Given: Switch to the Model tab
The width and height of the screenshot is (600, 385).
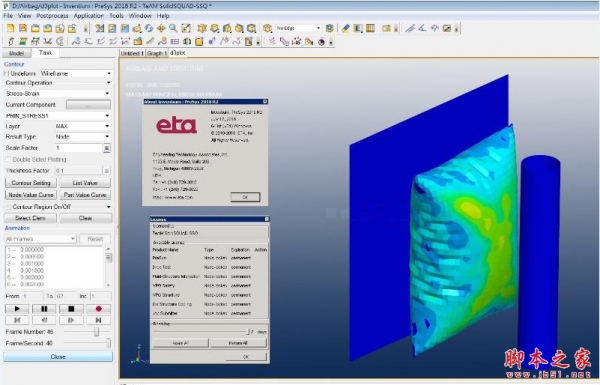Looking at the screenshot, I should (x=16, y=53).
